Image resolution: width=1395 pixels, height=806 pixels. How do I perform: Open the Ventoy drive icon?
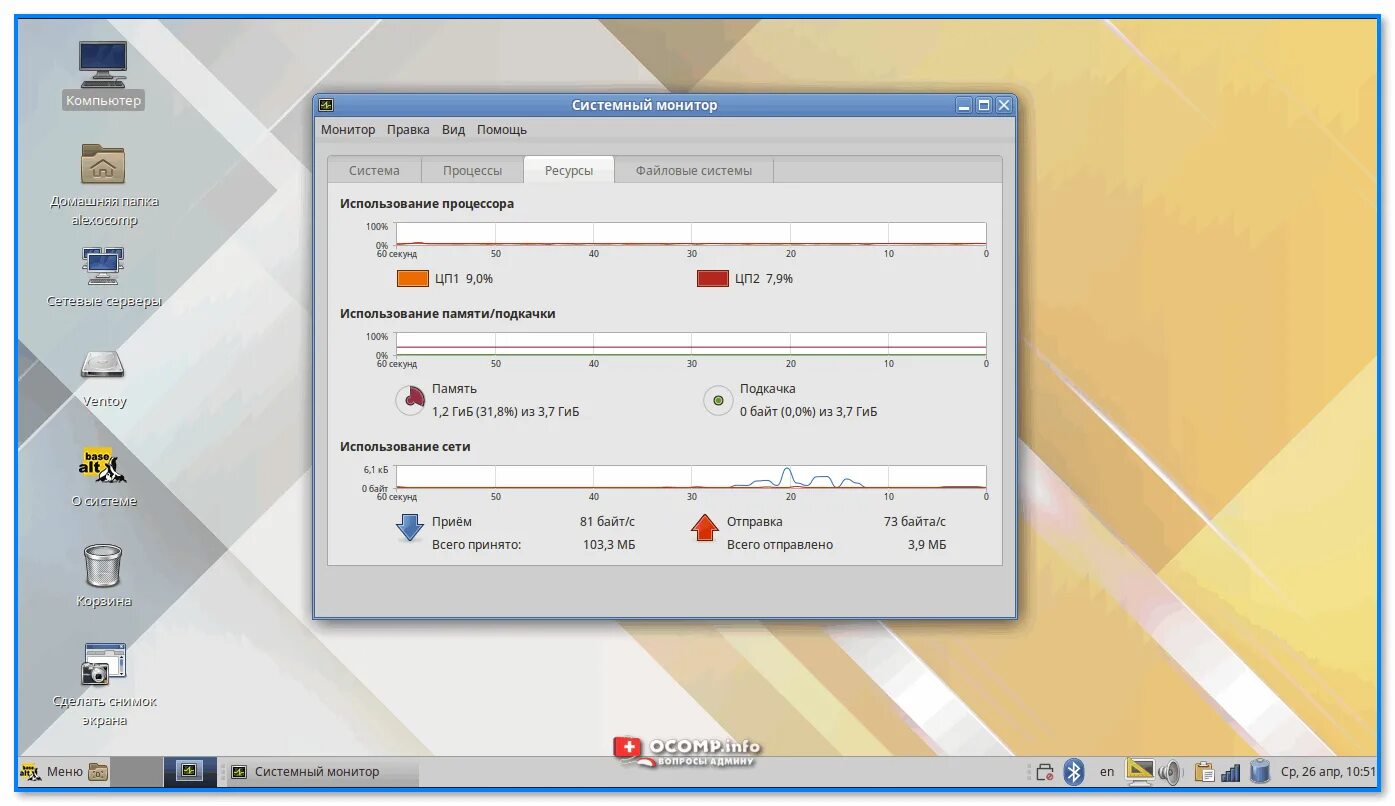coord(103,365)
